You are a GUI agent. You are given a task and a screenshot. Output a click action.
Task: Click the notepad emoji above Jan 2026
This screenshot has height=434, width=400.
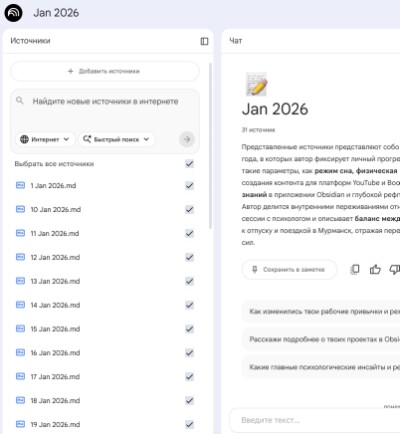256,84
